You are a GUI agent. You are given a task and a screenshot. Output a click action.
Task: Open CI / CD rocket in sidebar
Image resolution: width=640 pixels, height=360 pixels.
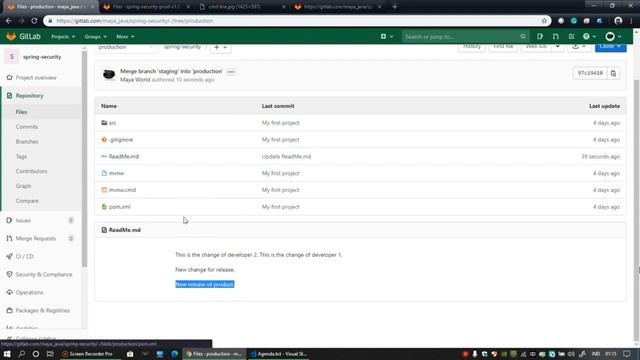coord(9,256)
